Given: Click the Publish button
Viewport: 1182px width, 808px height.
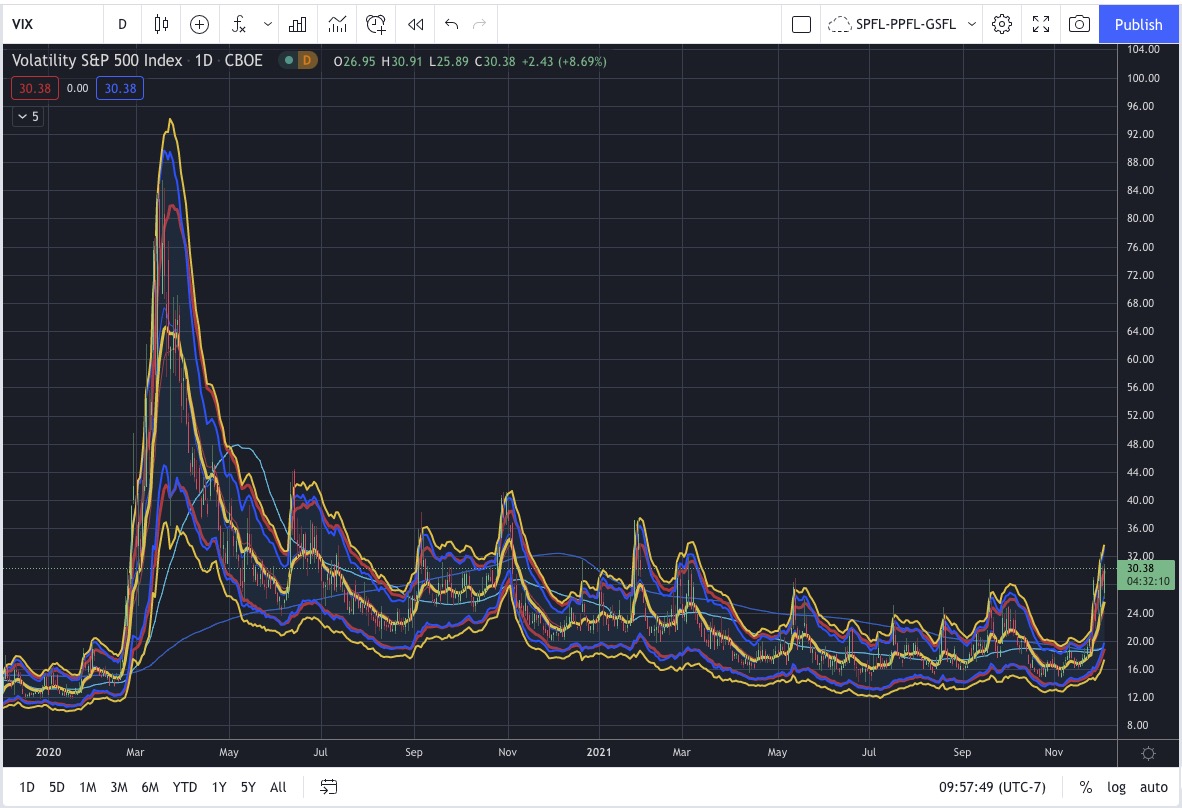Looking at the screenshot, I should (x=1138, y=24).
